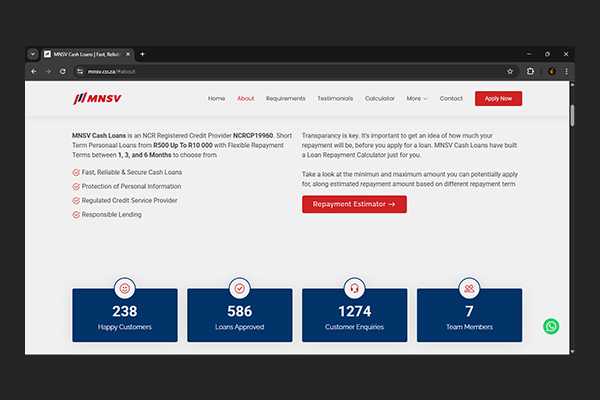
Task: Reload the page
Action: click(63, 72)
